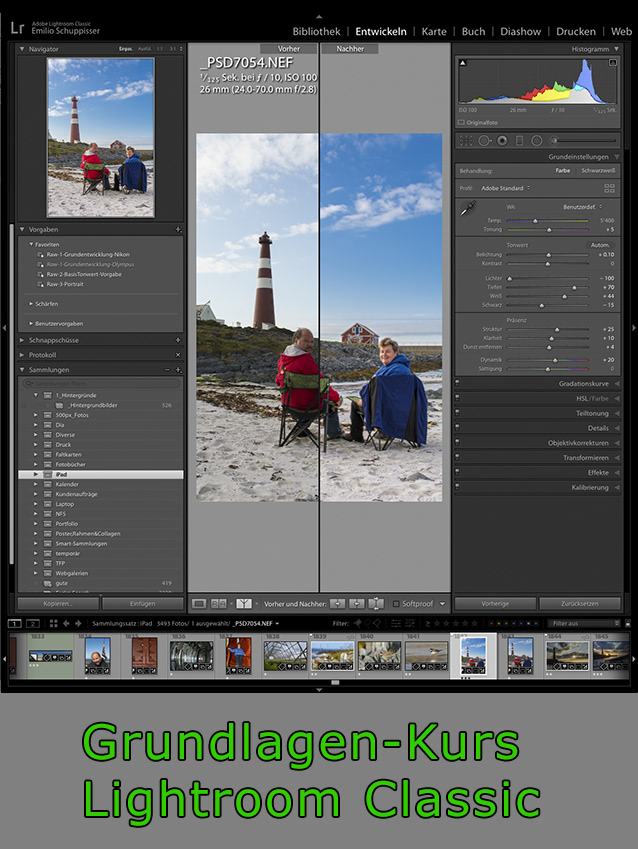
Task: Open the Adobe Standard profile dropdown
Action: click(505, 188)
